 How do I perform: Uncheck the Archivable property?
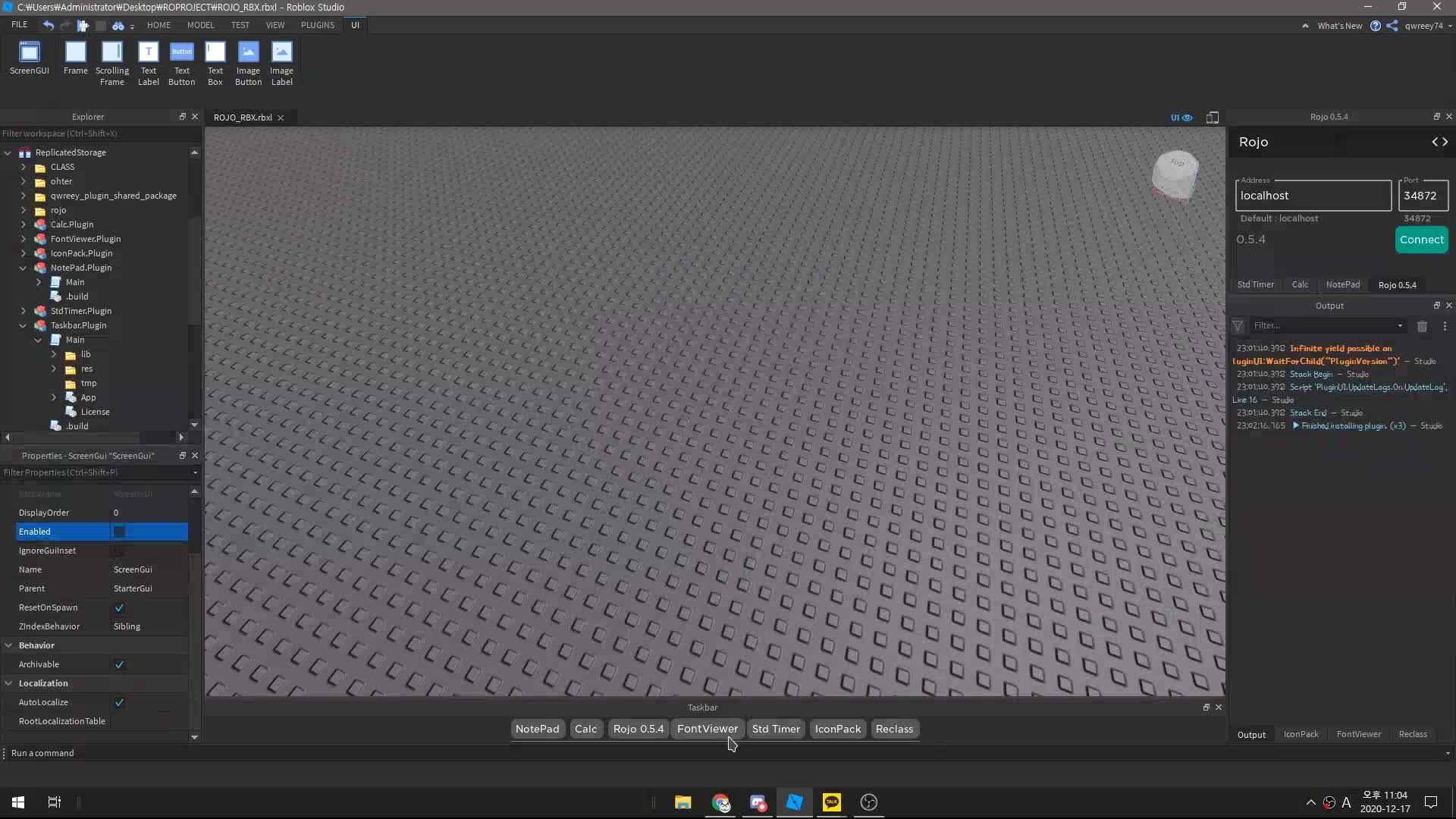click(x=119, y=664)
